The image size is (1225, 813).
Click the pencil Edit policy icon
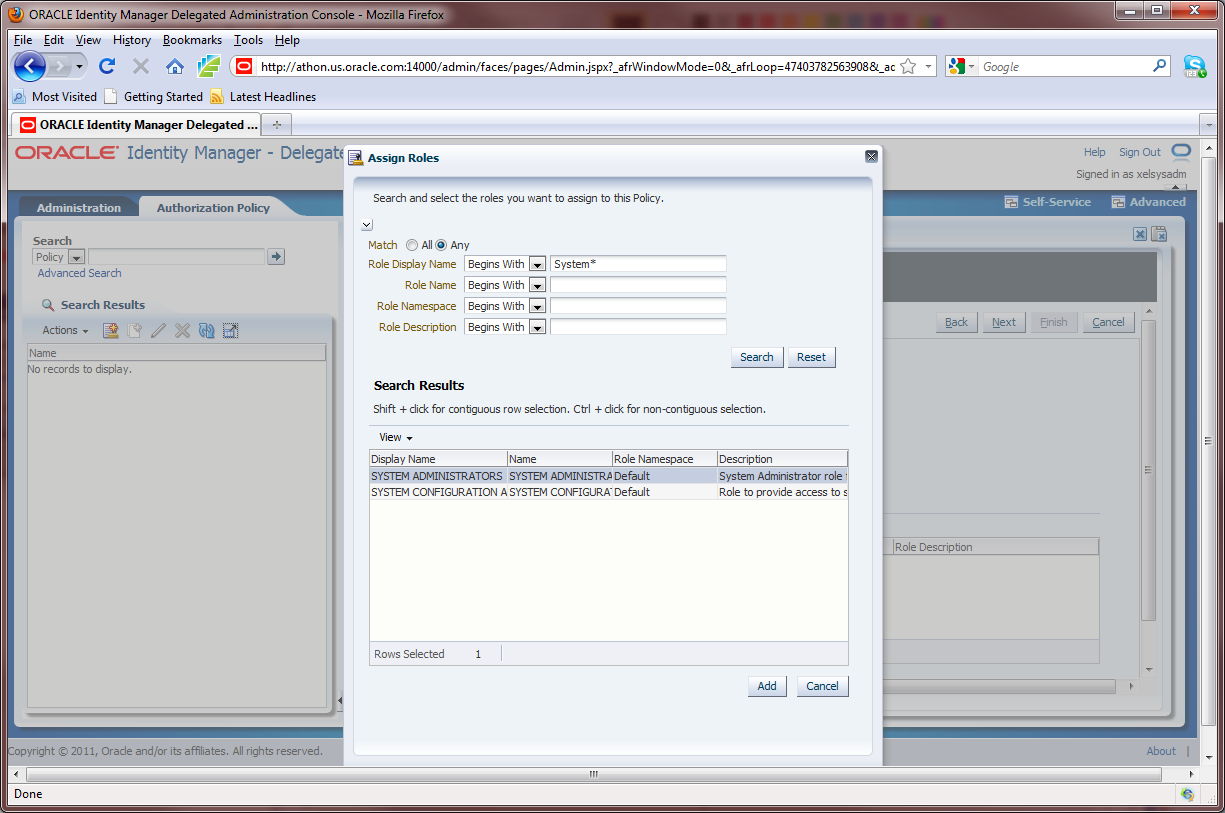[159, 330]
